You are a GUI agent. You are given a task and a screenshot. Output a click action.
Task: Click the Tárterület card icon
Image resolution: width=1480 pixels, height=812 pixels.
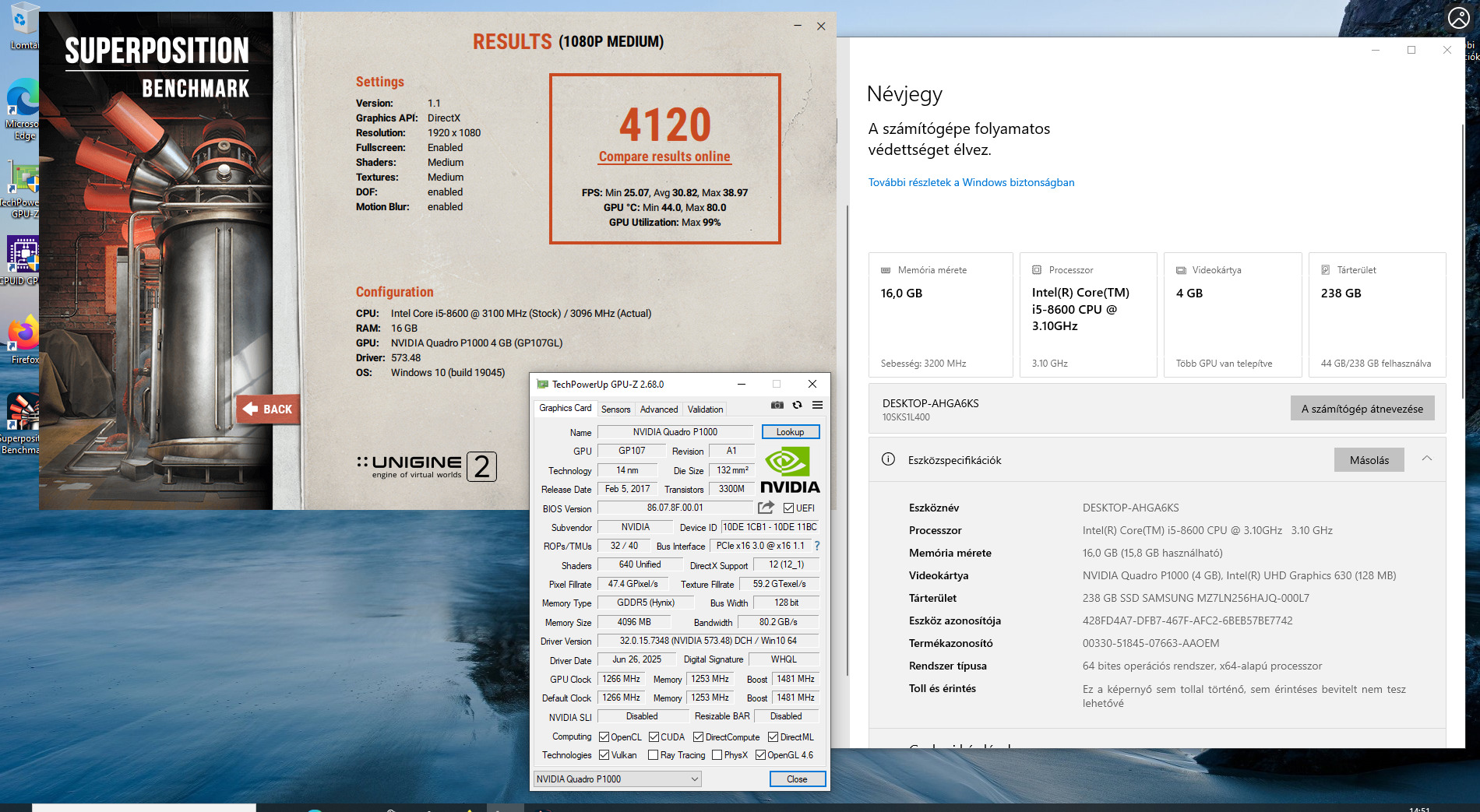1326,270
